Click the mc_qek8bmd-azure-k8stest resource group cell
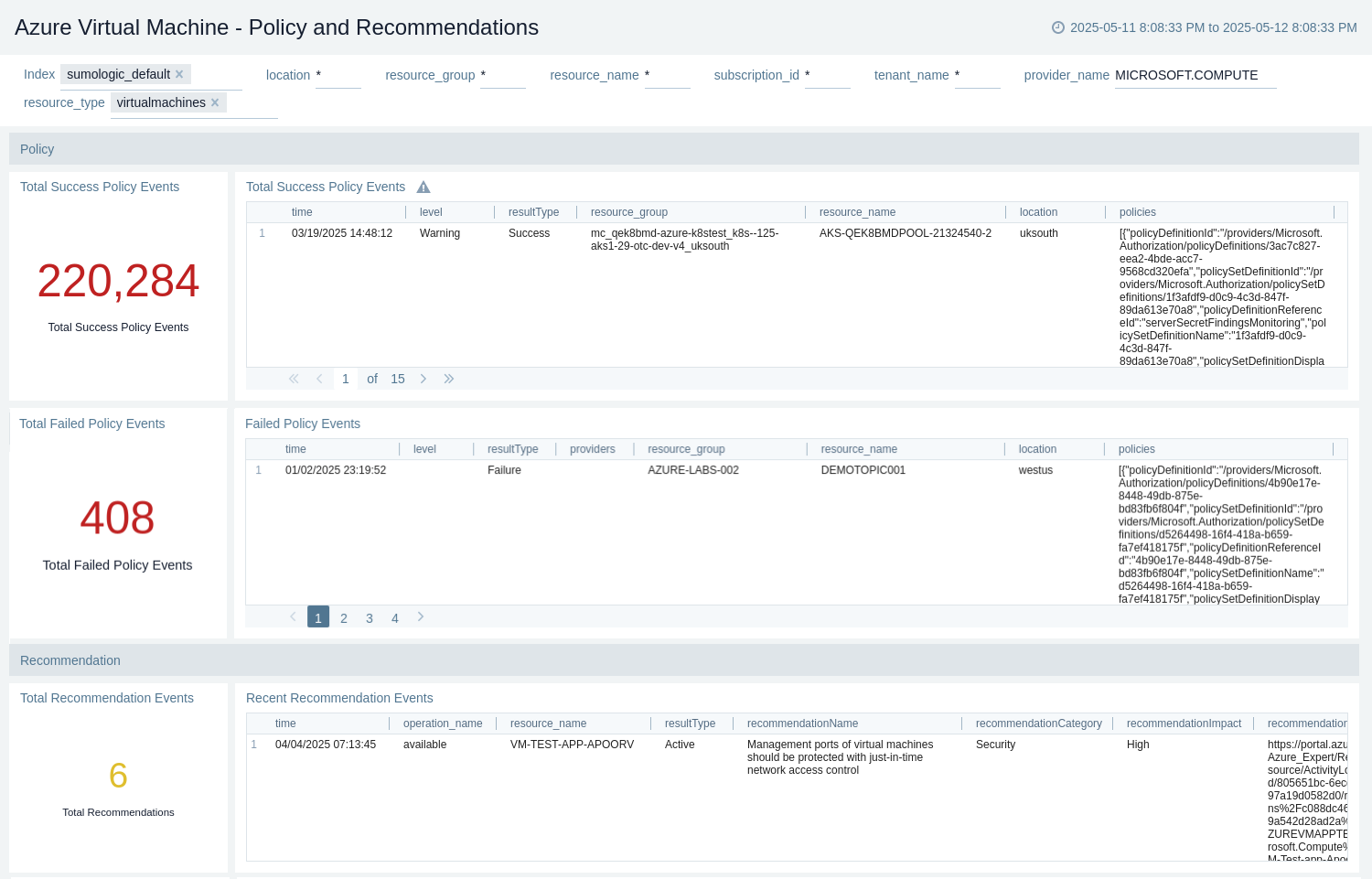Viewport: 1372px width, 879px height. pos(684,240)
